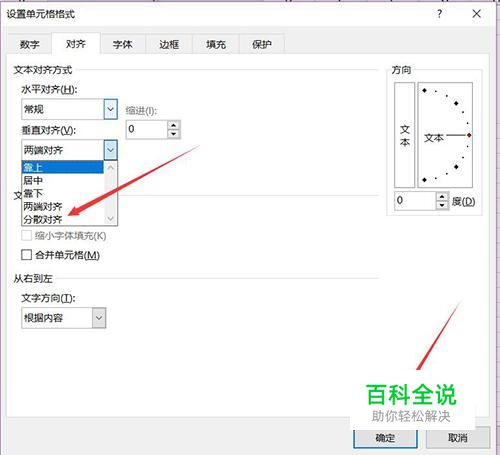Image resolution: width=500 pixels, height=455 pixels.
Task: Click the dropdown list's scroll down arrow
Action: point(111,219)
